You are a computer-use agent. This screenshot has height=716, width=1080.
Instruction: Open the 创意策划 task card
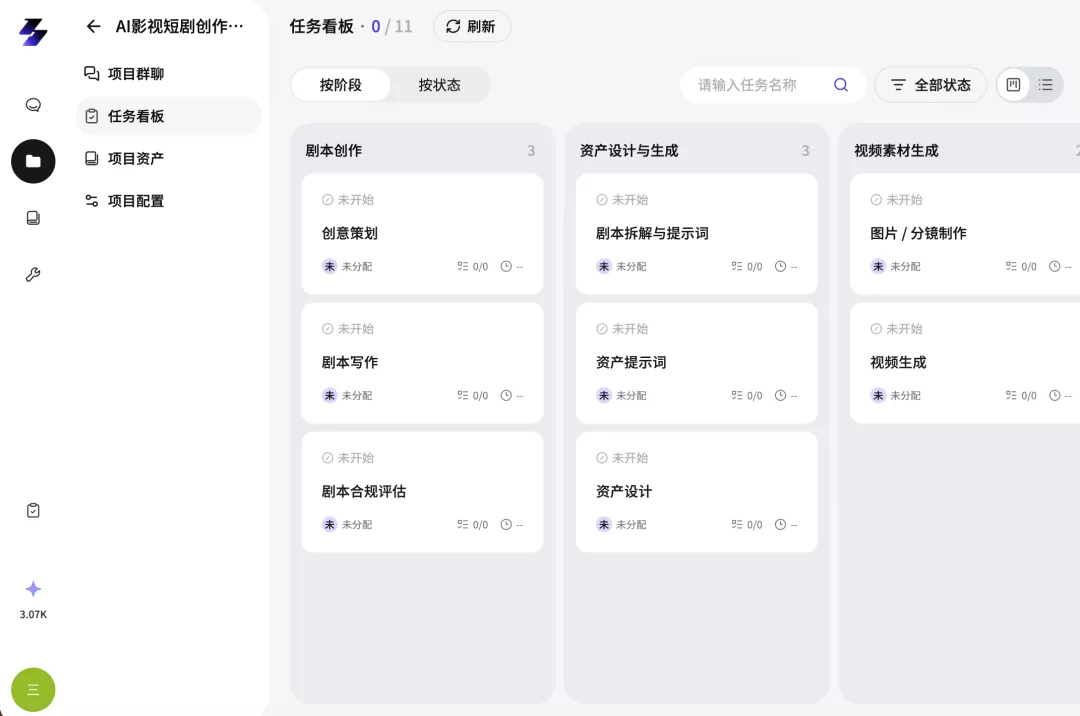click(422, 234)
